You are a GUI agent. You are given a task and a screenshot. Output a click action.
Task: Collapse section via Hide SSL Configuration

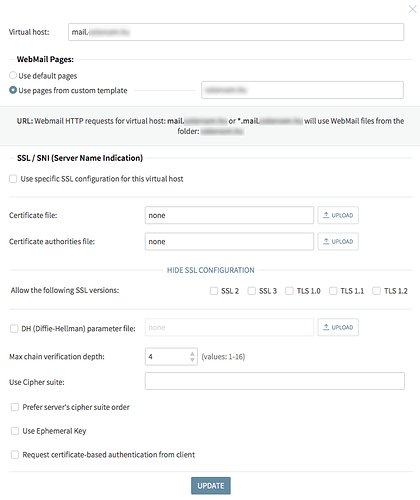(211, 270)
